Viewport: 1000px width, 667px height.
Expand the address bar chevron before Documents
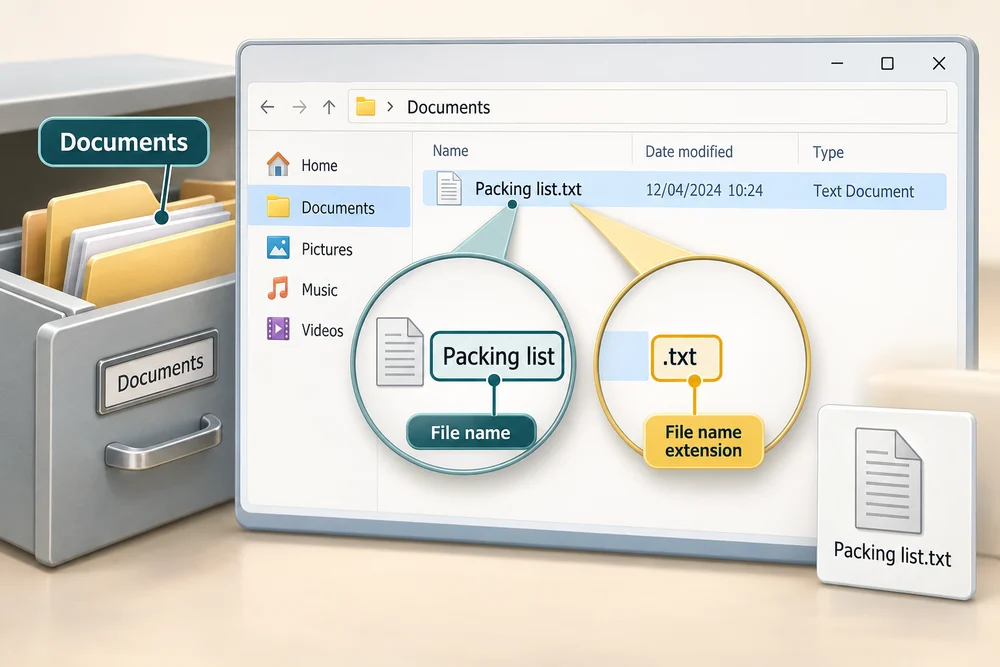pyautogui.click(x=390, y=106)
